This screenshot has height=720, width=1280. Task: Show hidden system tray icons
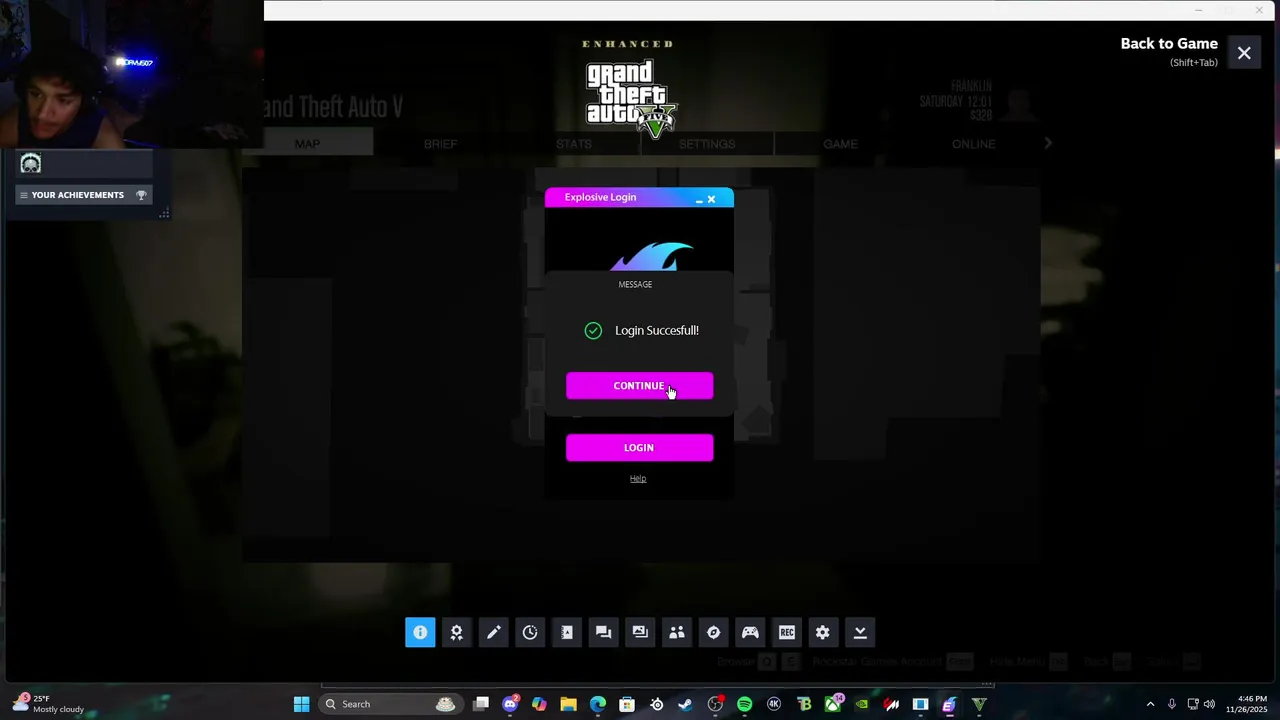point(1150,704)
